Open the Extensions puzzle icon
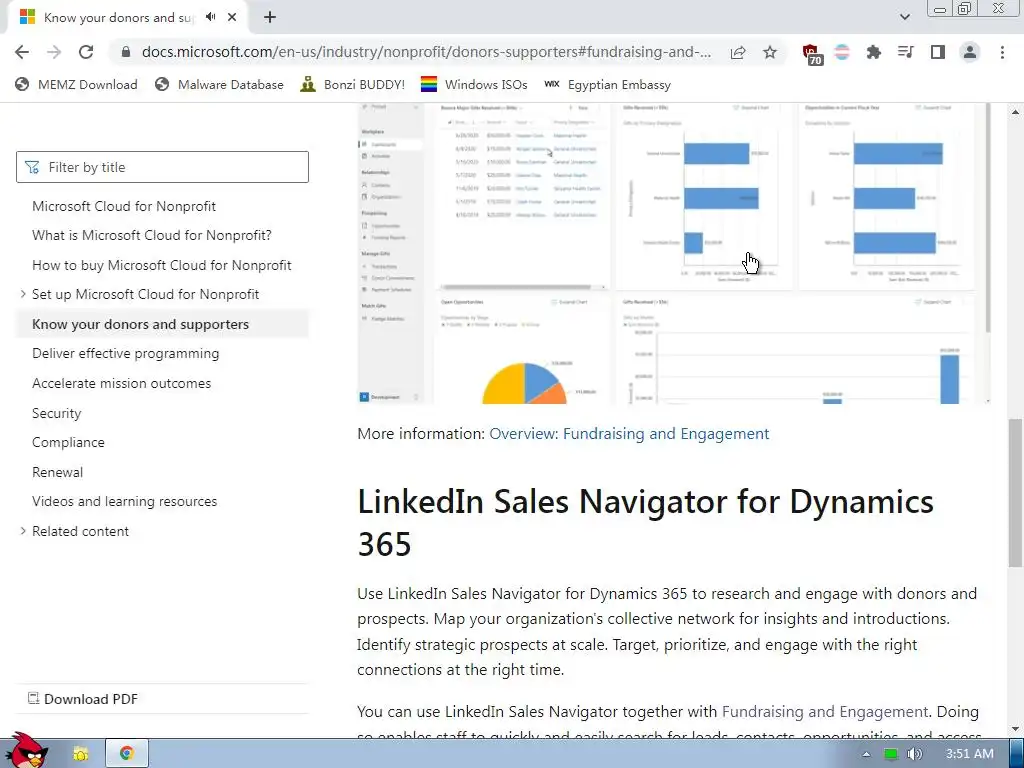Screen dimensions: 1024x768 click(x=873, y=52)
